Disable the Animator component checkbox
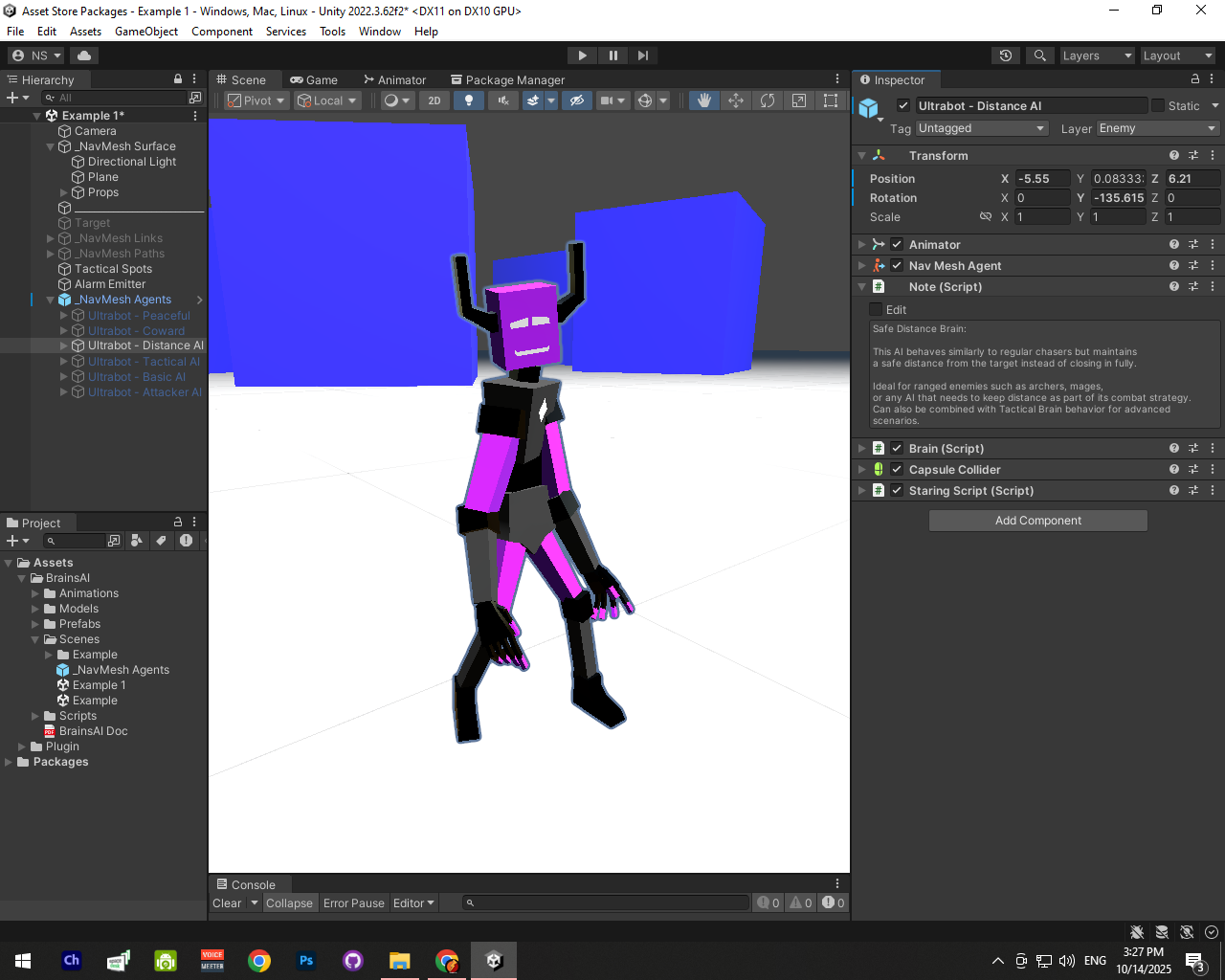1225x980 pixels. (897, 244)
